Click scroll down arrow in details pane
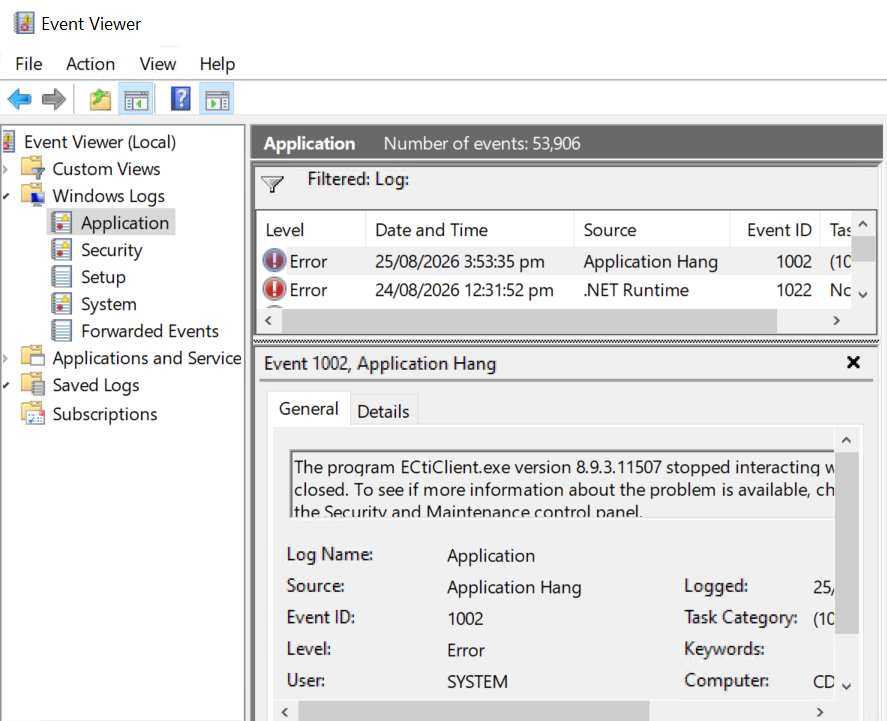 point(846,687)
